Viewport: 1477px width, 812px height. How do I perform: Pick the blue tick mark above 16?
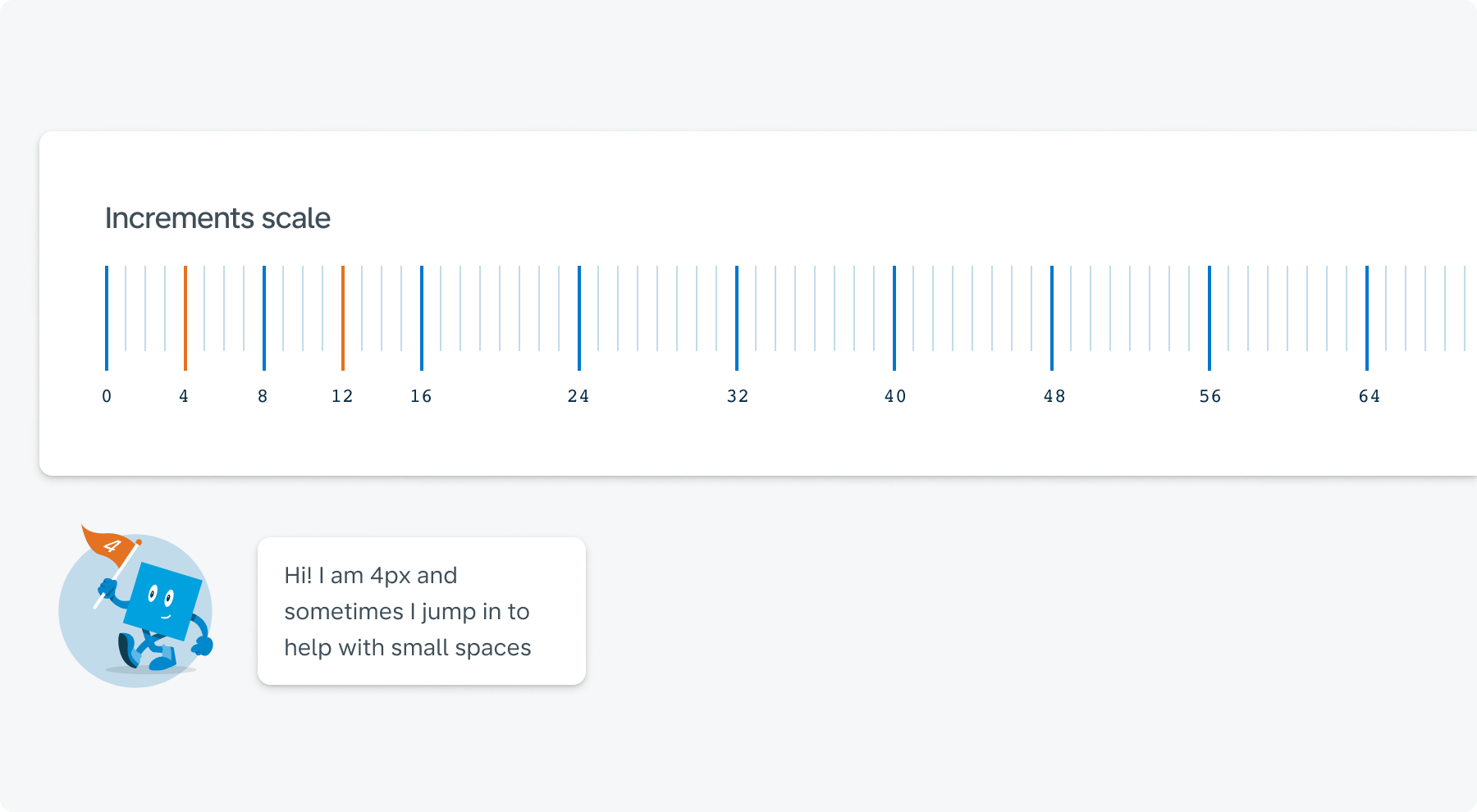pos(422,318)
